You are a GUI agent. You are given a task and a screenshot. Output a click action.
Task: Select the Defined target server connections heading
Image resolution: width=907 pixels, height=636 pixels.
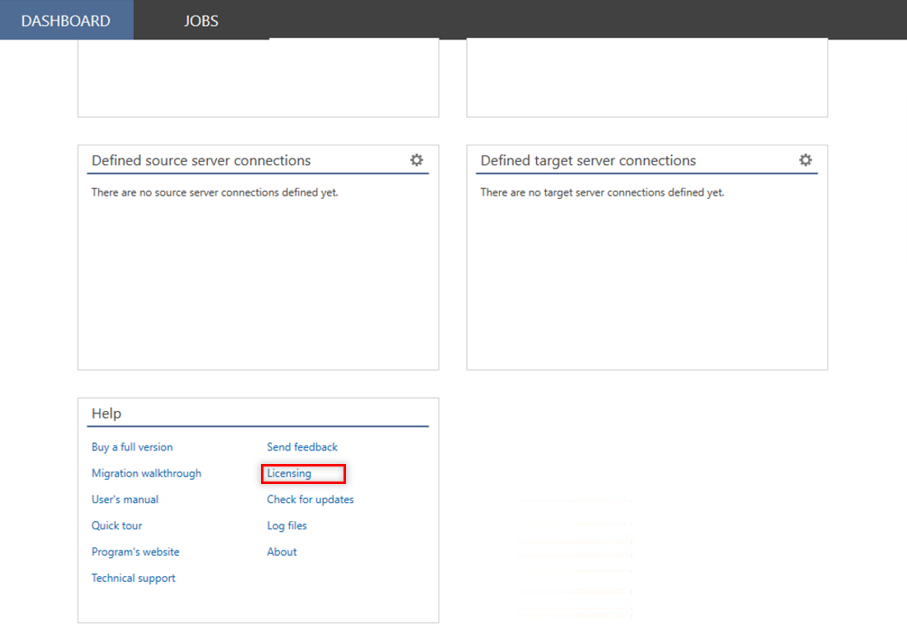coord(588,160)
